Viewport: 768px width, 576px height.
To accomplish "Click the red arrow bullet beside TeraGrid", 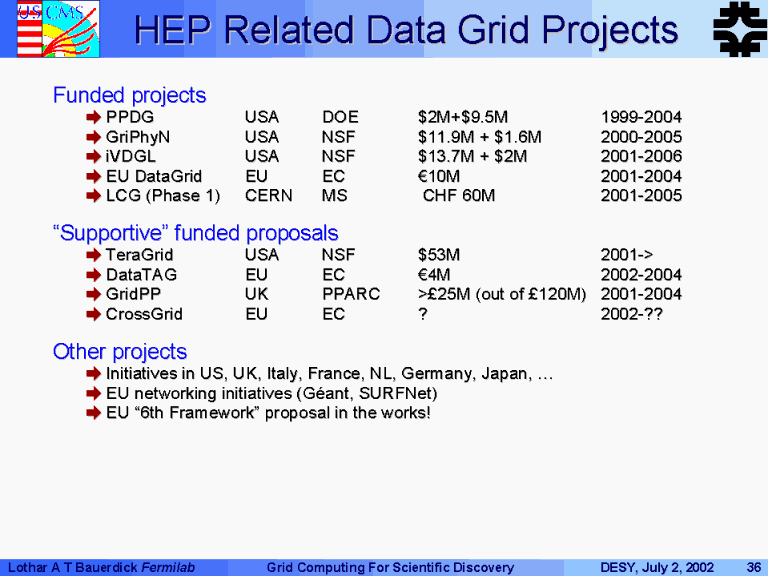I will 93,255.
